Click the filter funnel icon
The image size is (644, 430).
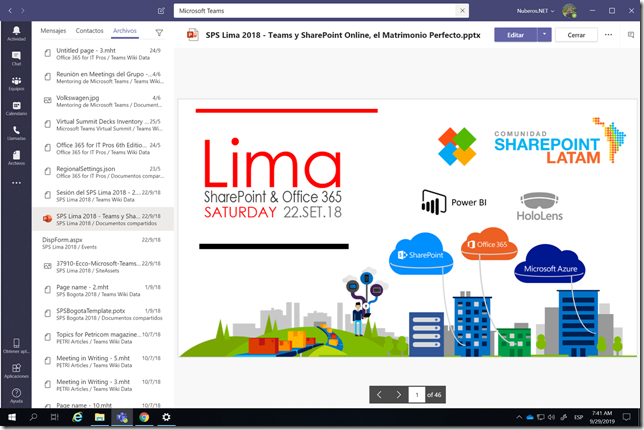tap(159, 32)
